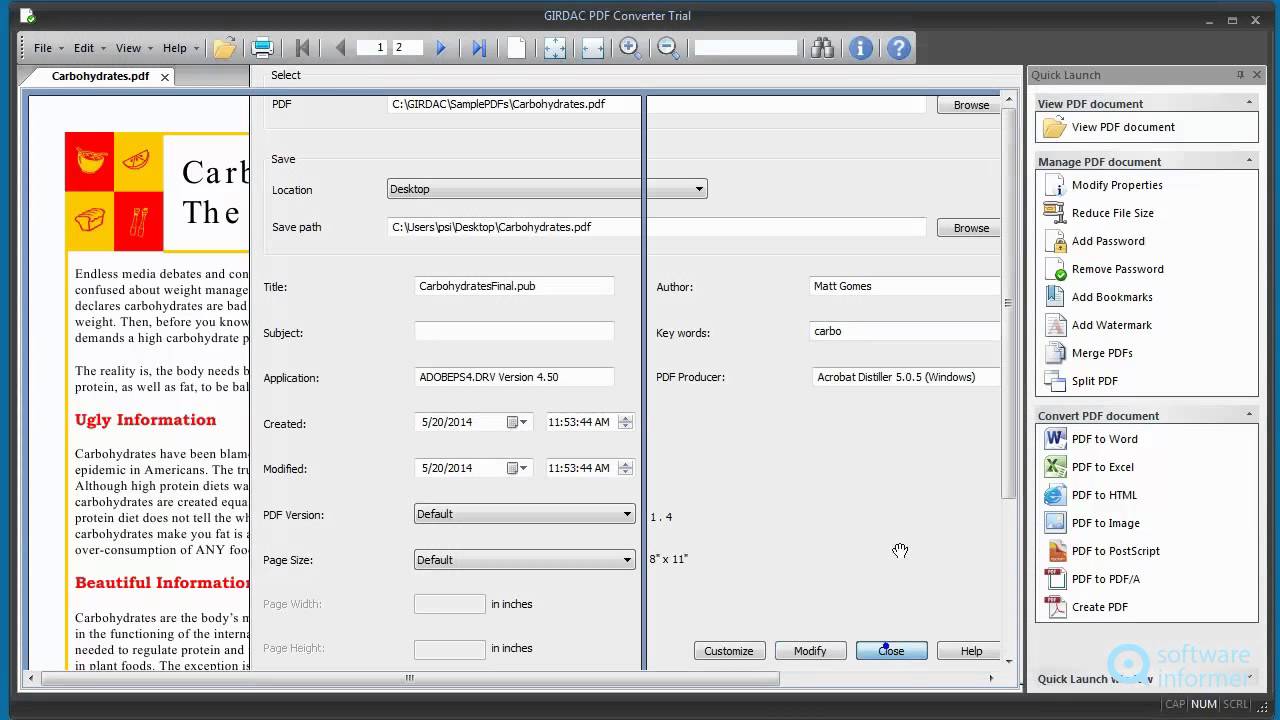Zoom out with the magnifier minus icon
This screenshot has width=1280, height=720.
click(x=668, y=47)
